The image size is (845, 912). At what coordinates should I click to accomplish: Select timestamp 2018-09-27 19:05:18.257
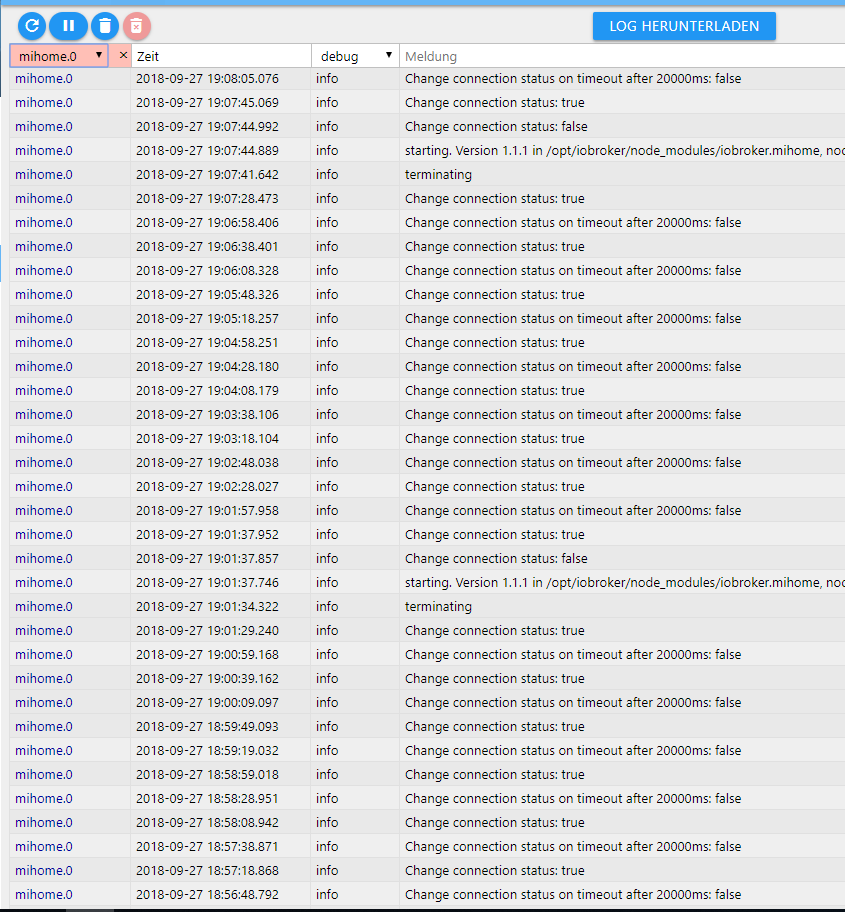[x=207, y=319]
